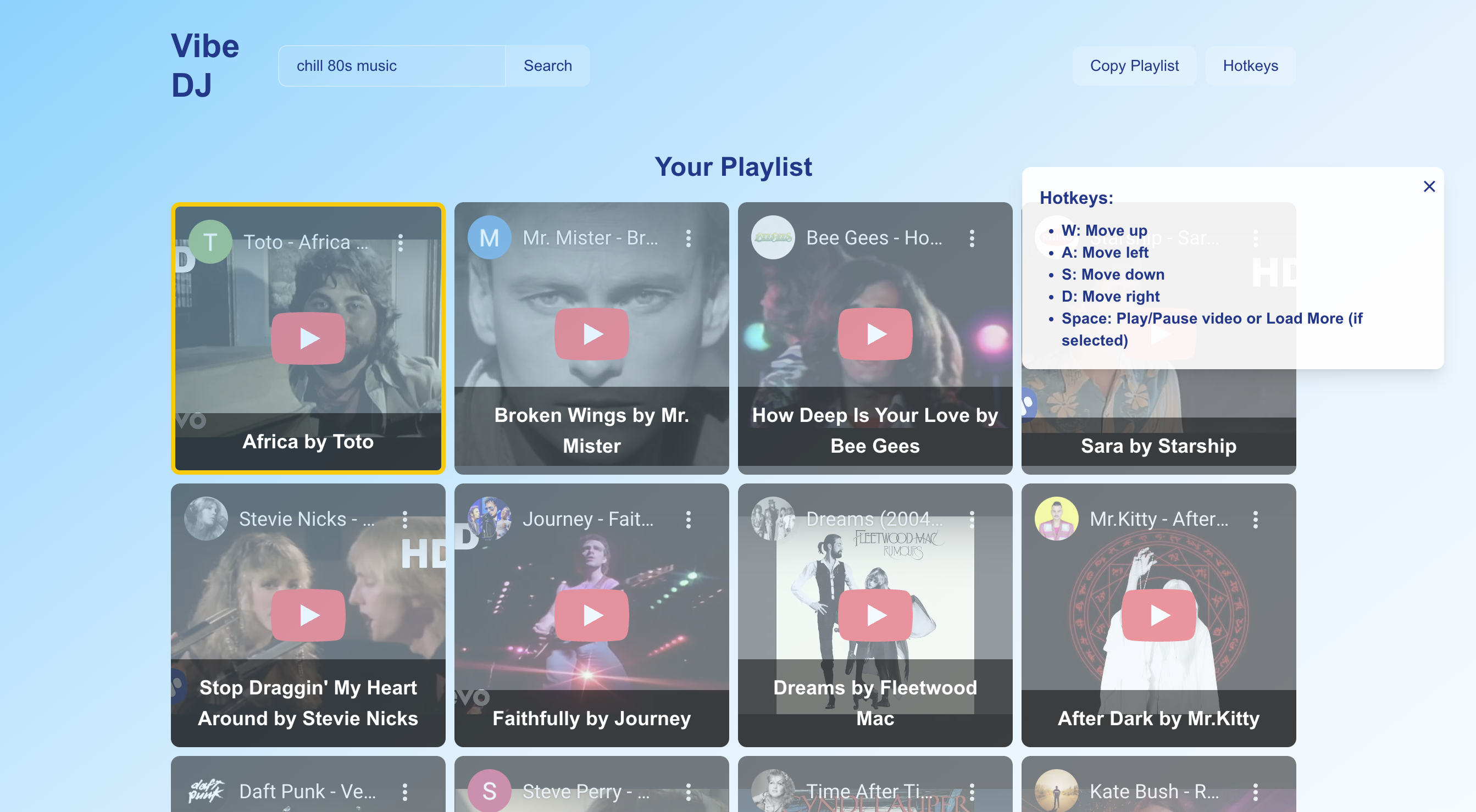Play How Deep Is Your Love video
The image size is (1476, 812).
pyautogui.click(x=874, y=333)
